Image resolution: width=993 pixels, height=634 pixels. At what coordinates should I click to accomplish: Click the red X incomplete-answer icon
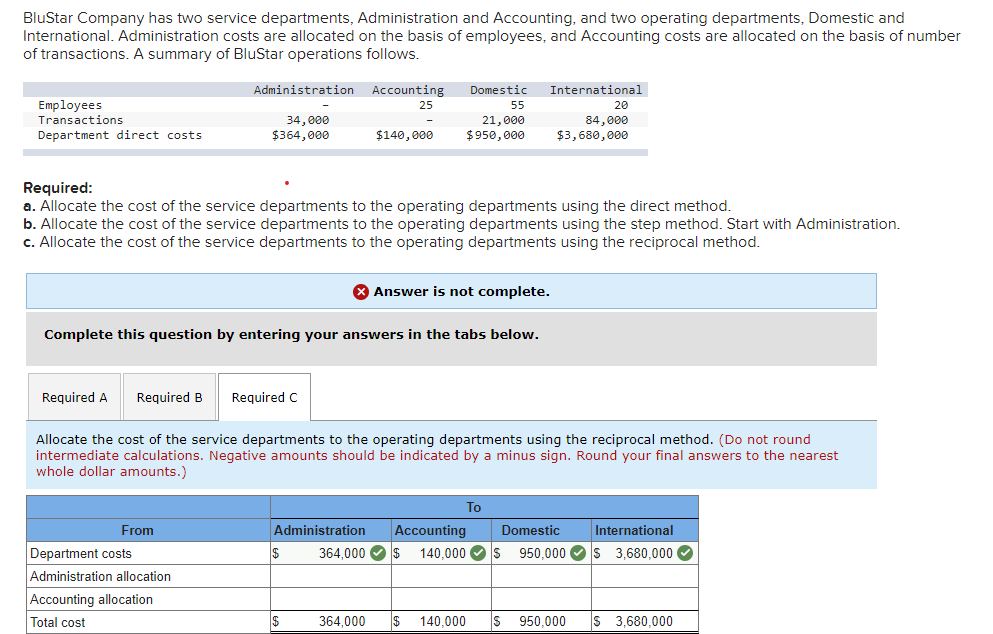361,292
